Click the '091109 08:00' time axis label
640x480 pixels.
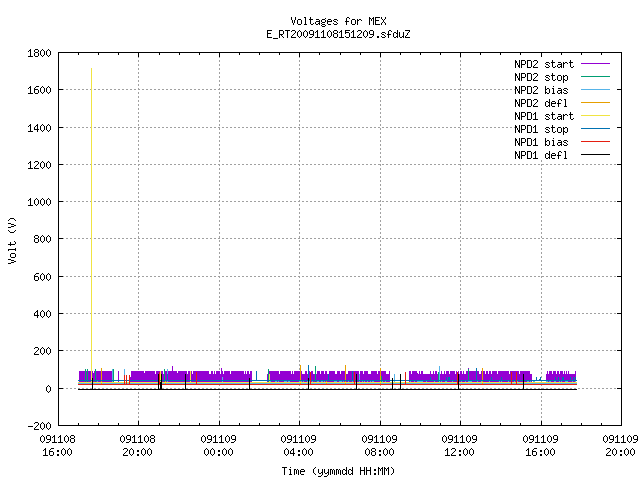coord(379,445)
